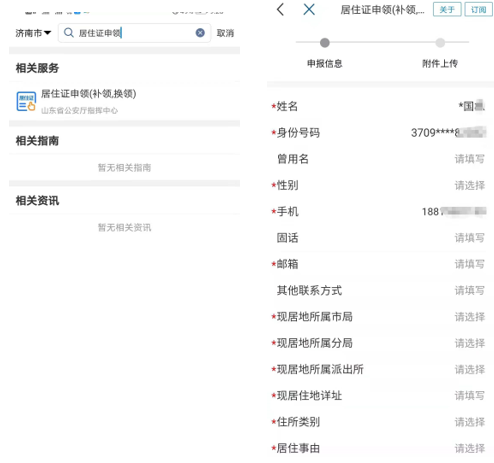Go back using the left arrow
The width and height of the screenshot is (494, 463).
tap(280, 9)
